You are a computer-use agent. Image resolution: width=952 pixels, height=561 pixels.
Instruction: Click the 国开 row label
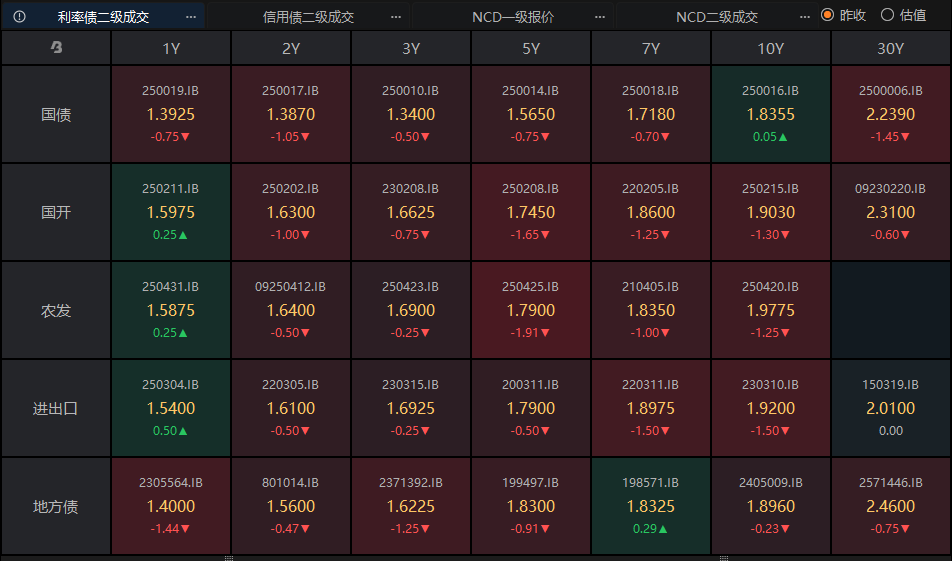click(x=56, y=212)
